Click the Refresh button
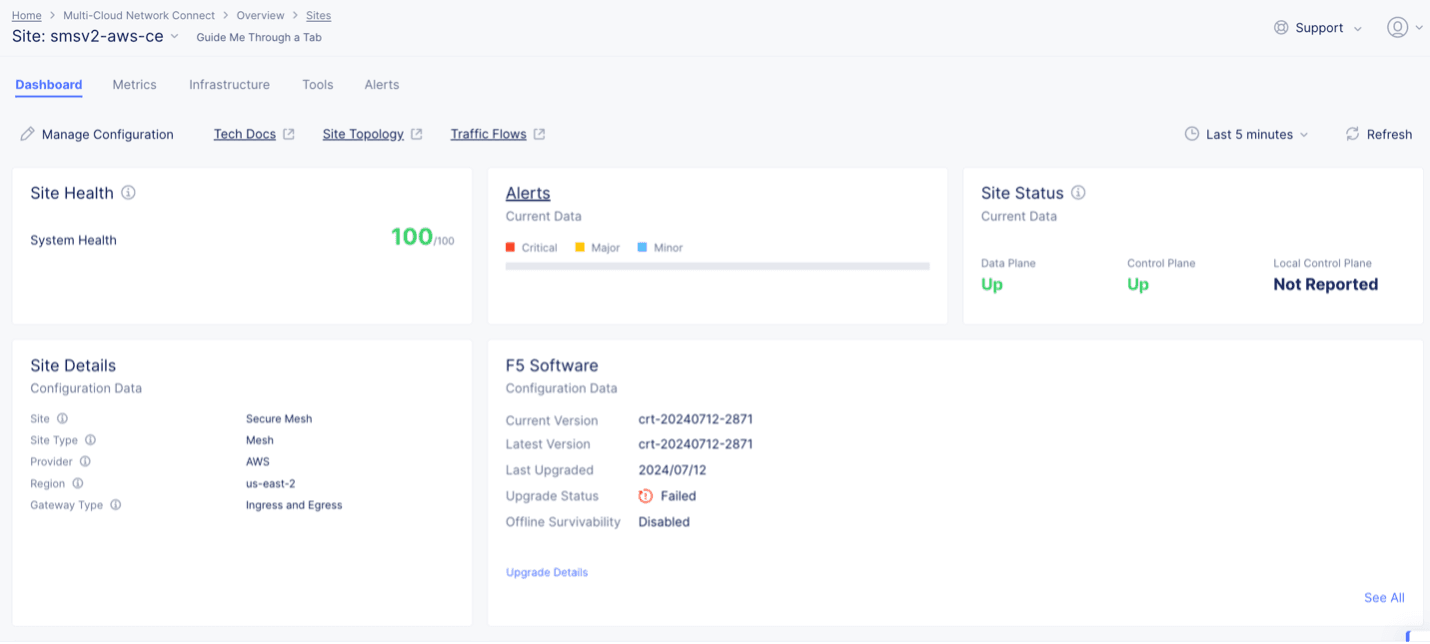Viewport: 1430px width, 644px height. (x=1379, y=134)
